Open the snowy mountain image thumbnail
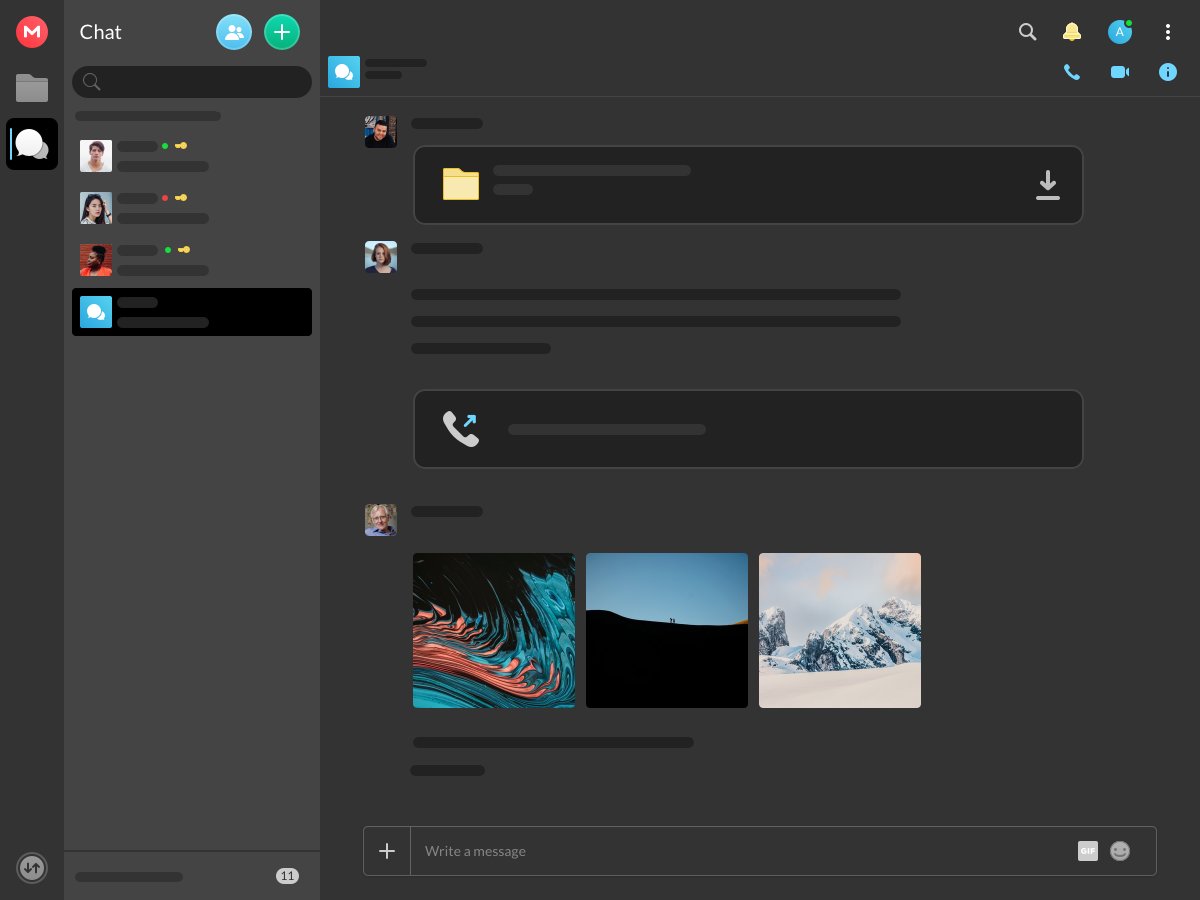 coord(840,630)
